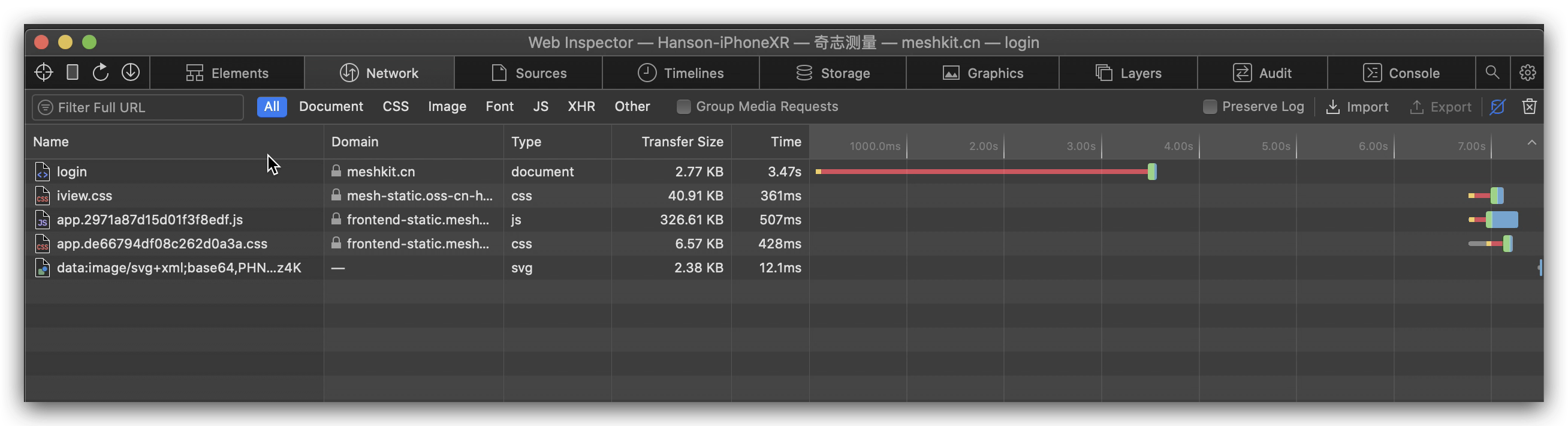1568x426 pixels.
Task: Sort by Time column header
Action: [785, 142]
